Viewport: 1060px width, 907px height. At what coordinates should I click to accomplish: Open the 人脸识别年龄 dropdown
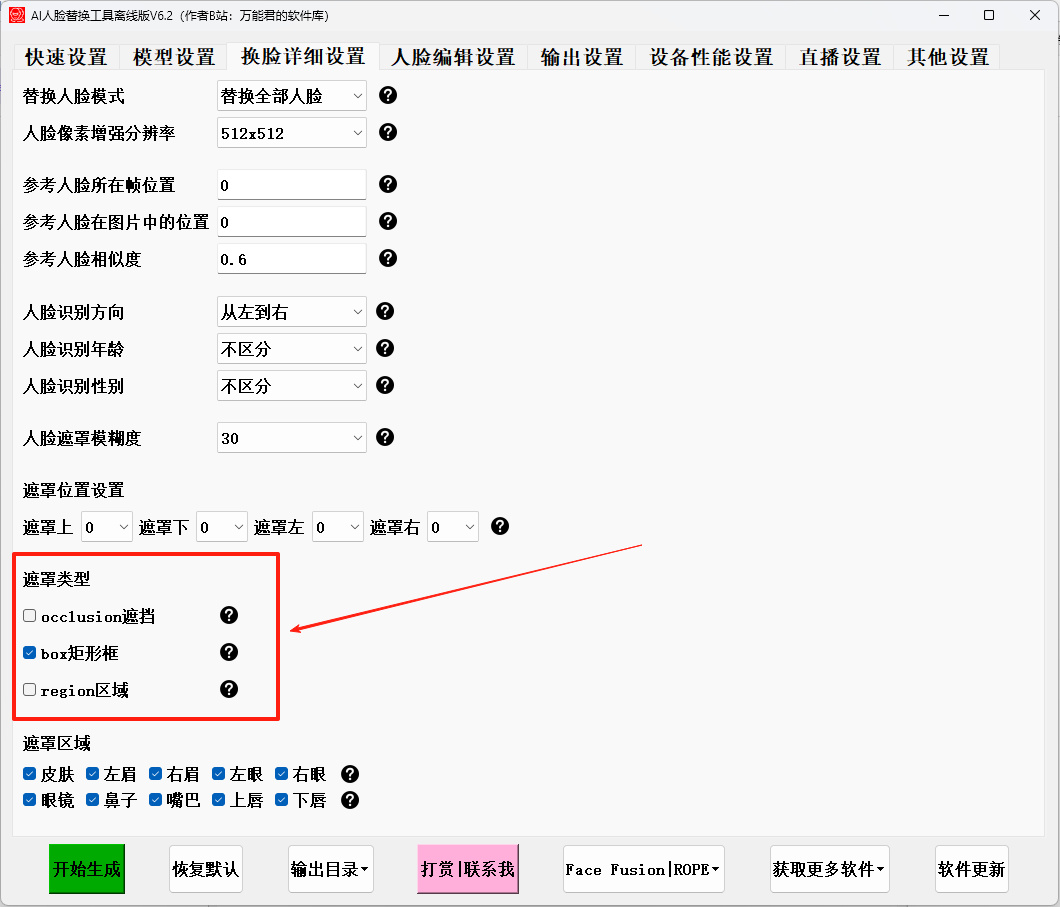[292, 349]
